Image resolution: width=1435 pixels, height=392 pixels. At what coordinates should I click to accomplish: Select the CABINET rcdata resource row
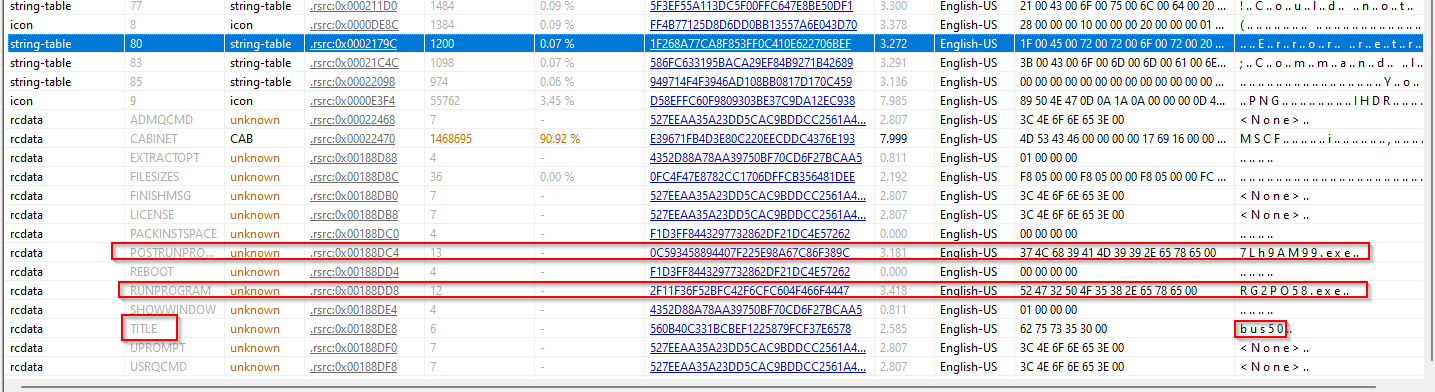click(x=717, y=138)
